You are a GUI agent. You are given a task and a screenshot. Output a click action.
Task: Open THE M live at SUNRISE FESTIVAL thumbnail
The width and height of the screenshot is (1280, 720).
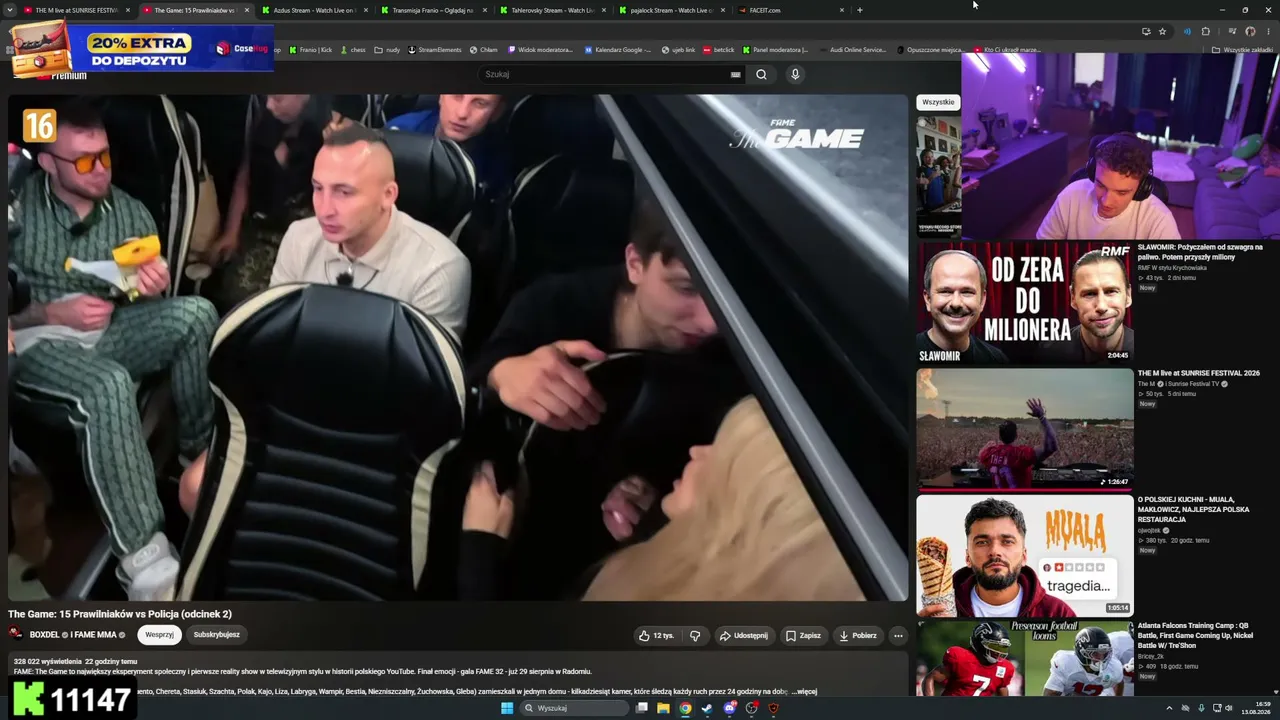[1025, 429]
